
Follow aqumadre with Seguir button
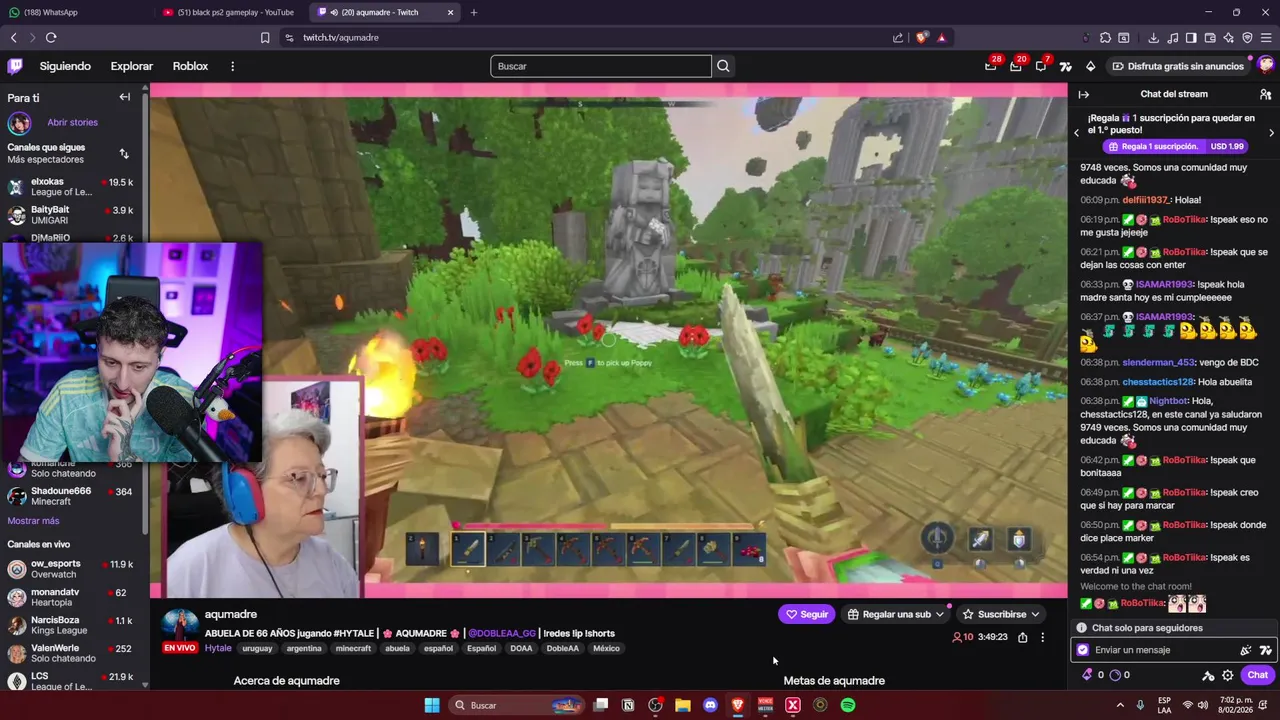click(806, 614)
